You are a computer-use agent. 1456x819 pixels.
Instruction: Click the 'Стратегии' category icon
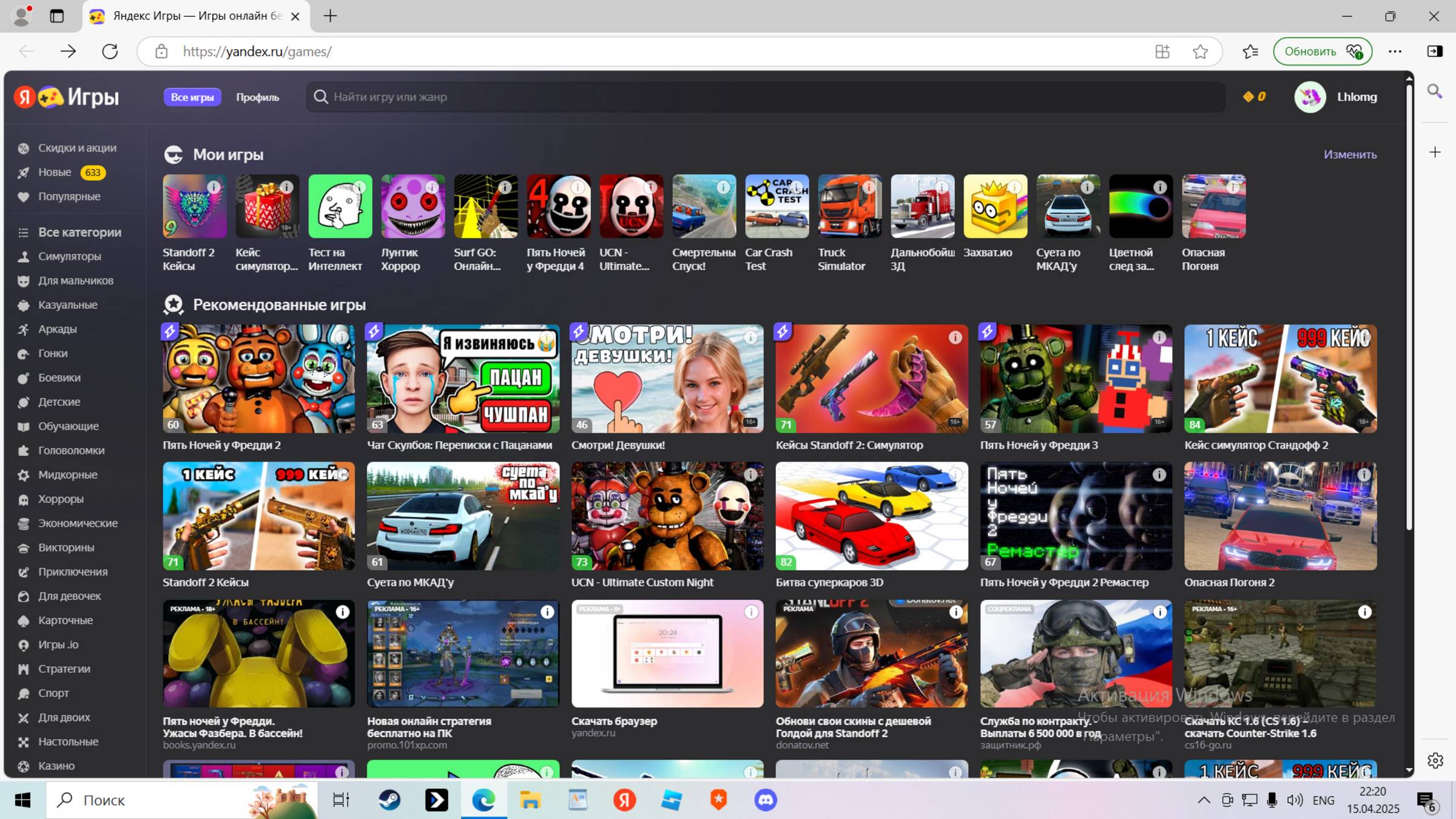pyautogui.click(x=24, y=669)
